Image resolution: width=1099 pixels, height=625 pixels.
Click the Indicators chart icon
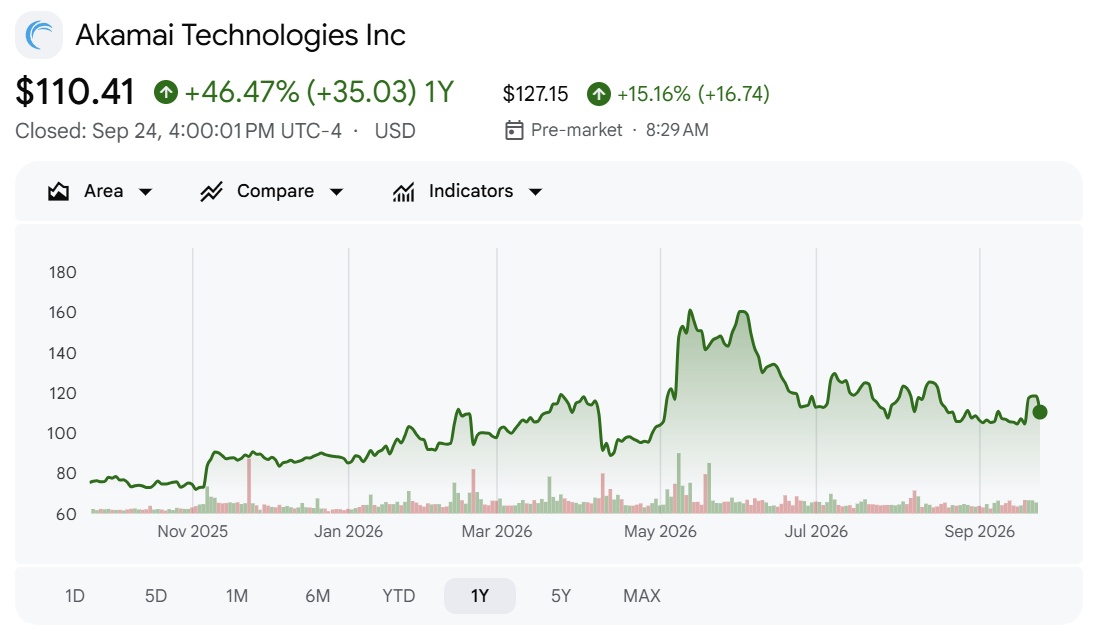point(403,191)
